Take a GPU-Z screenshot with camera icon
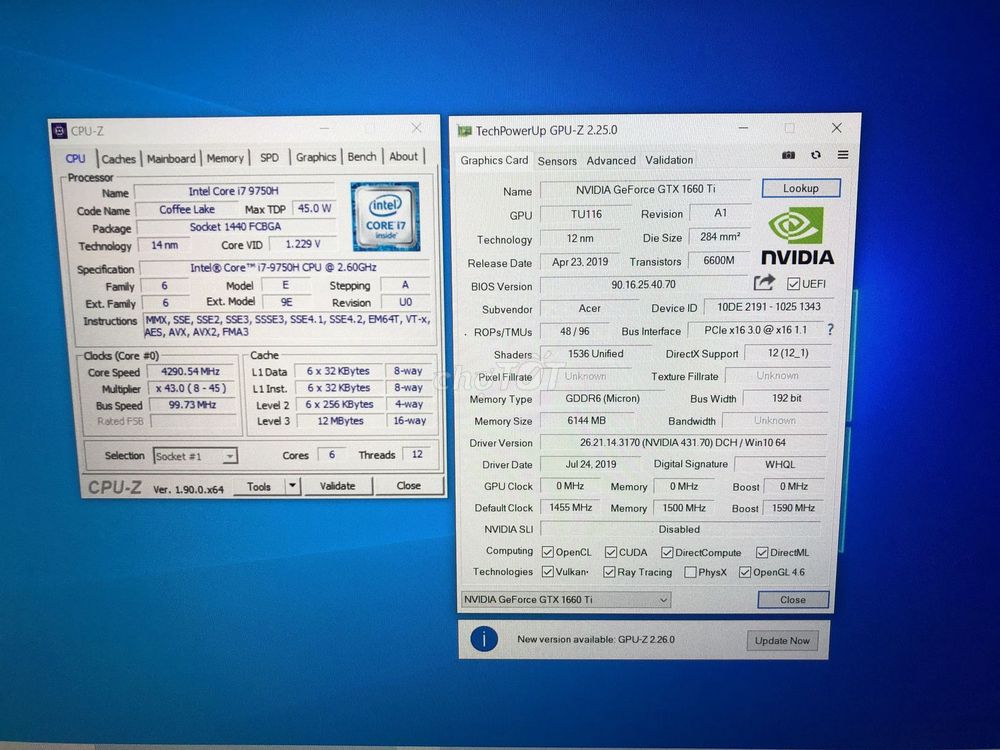 [788, 155]
